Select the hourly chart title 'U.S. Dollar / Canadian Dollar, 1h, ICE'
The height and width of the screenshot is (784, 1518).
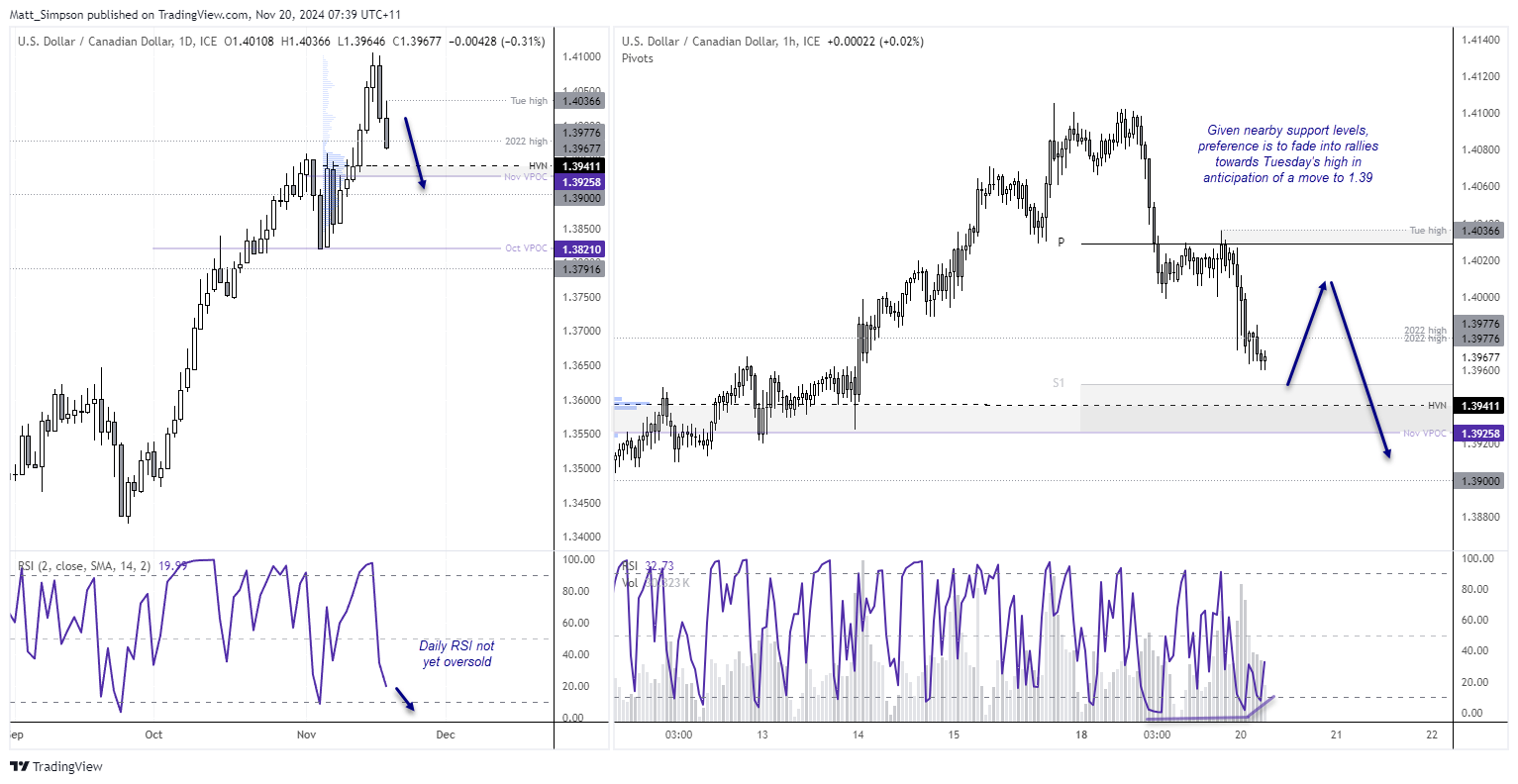click(721, 42)
